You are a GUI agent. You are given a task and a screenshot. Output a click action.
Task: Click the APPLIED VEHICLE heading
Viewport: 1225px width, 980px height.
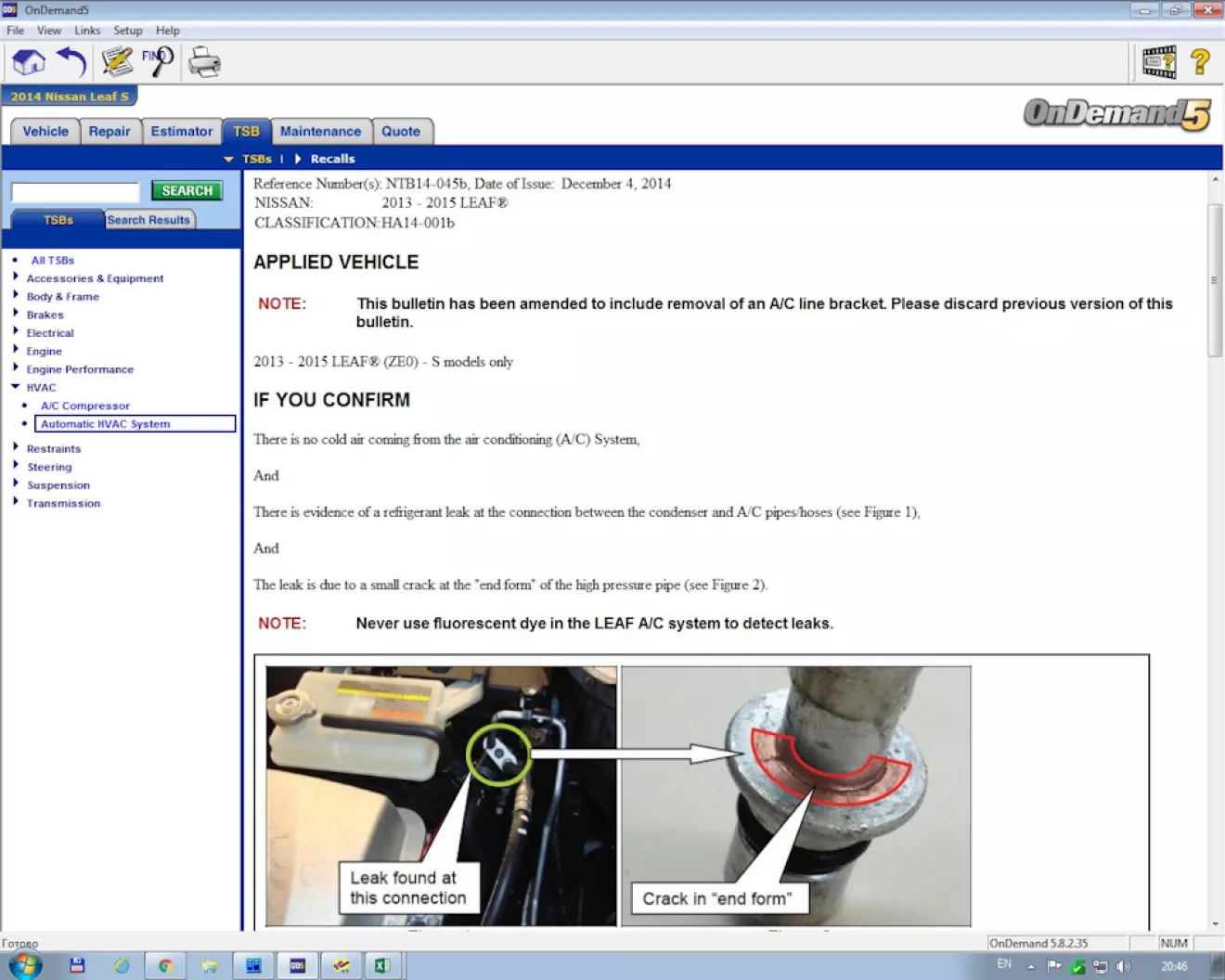tap(336, 263)
